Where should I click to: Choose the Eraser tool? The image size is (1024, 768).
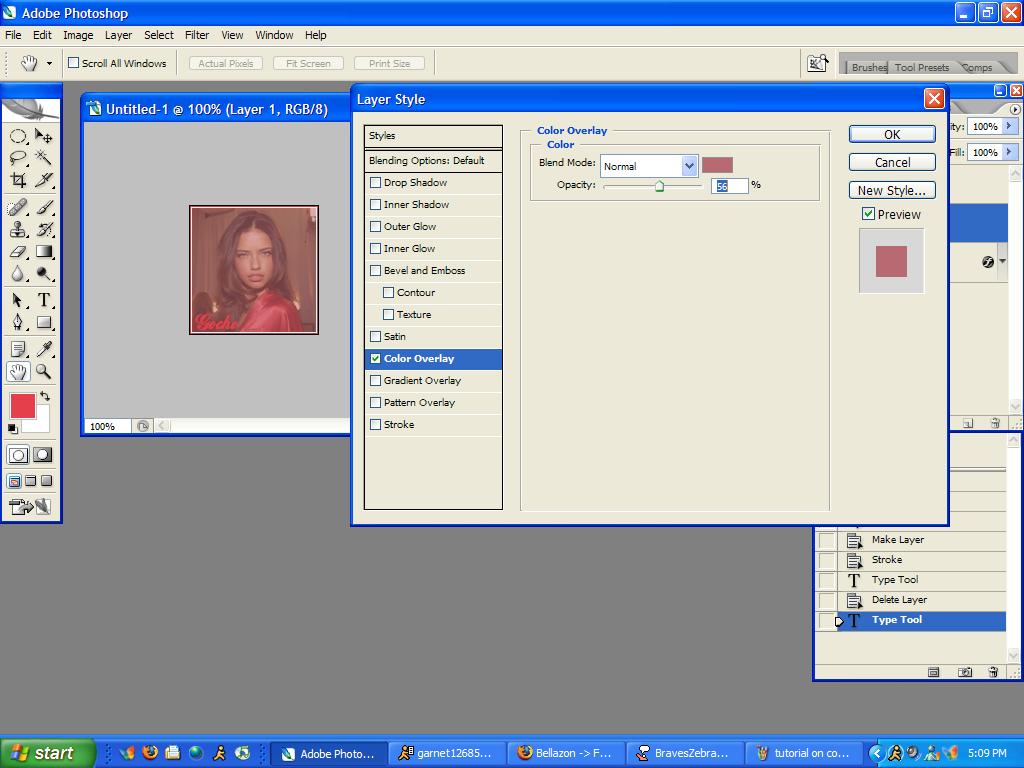click(18, 252)
